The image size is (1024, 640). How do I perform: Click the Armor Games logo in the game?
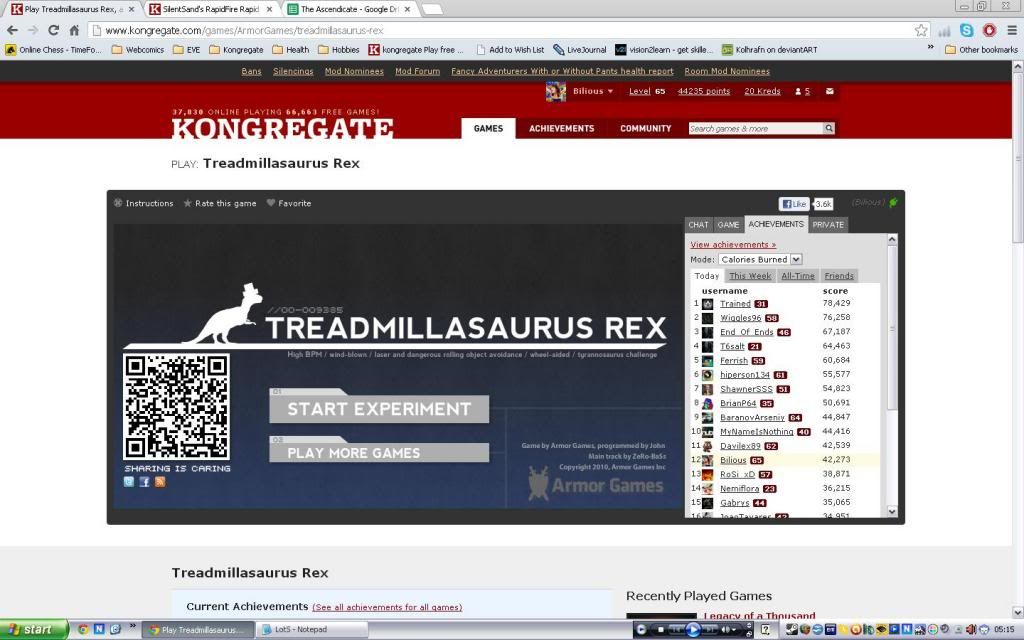click(x=596, y=484)
